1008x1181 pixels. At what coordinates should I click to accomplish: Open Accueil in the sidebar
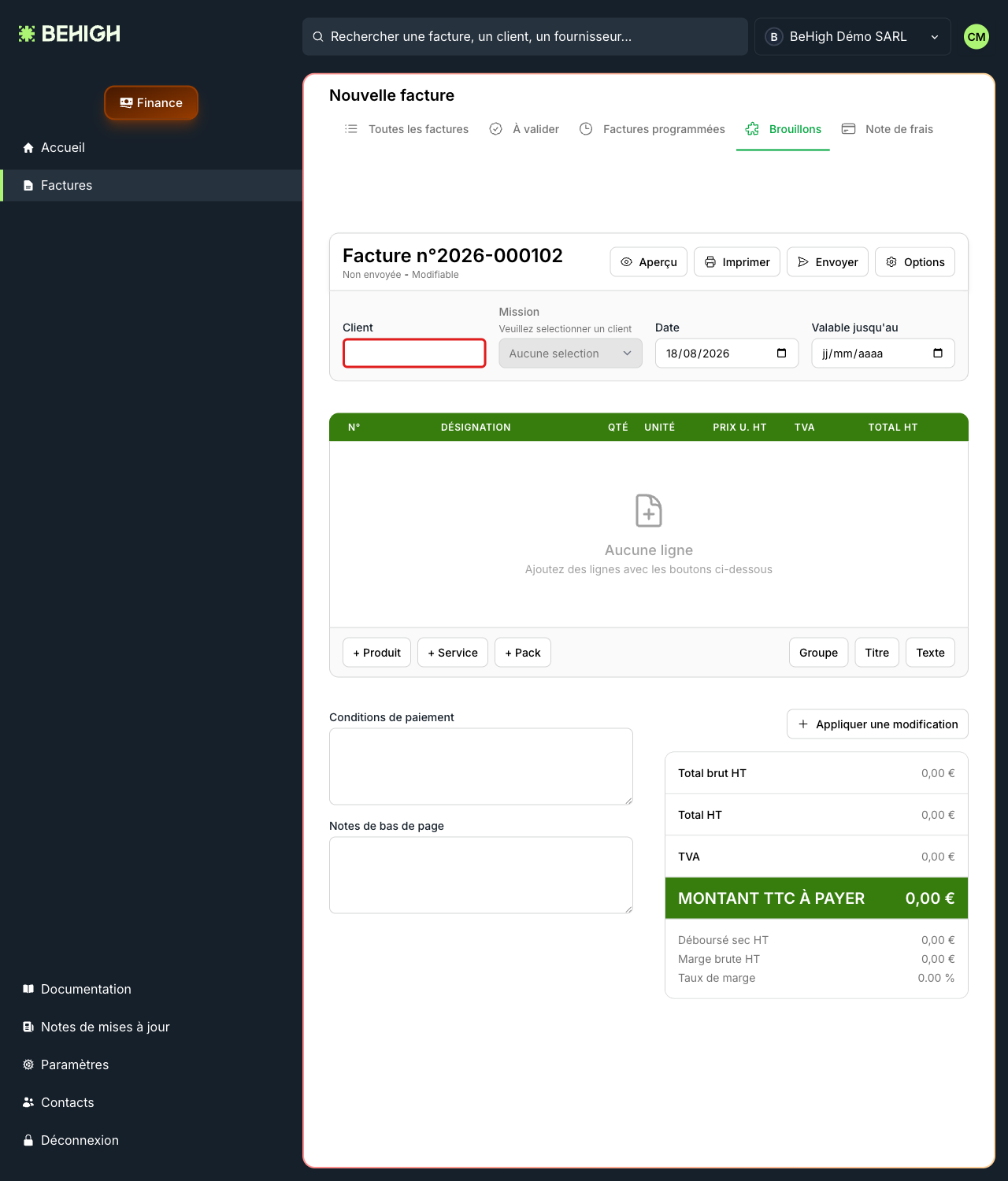151,148
